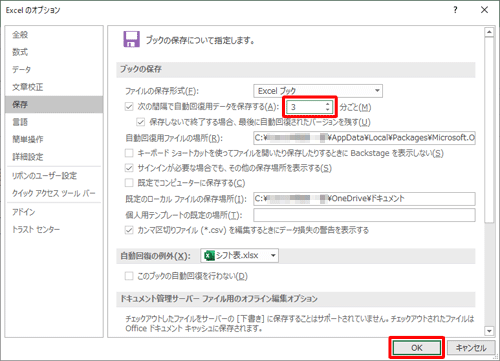Click the vertical scrollbar thumb
This screenshot has height=361, width=500.
(489, 130)
